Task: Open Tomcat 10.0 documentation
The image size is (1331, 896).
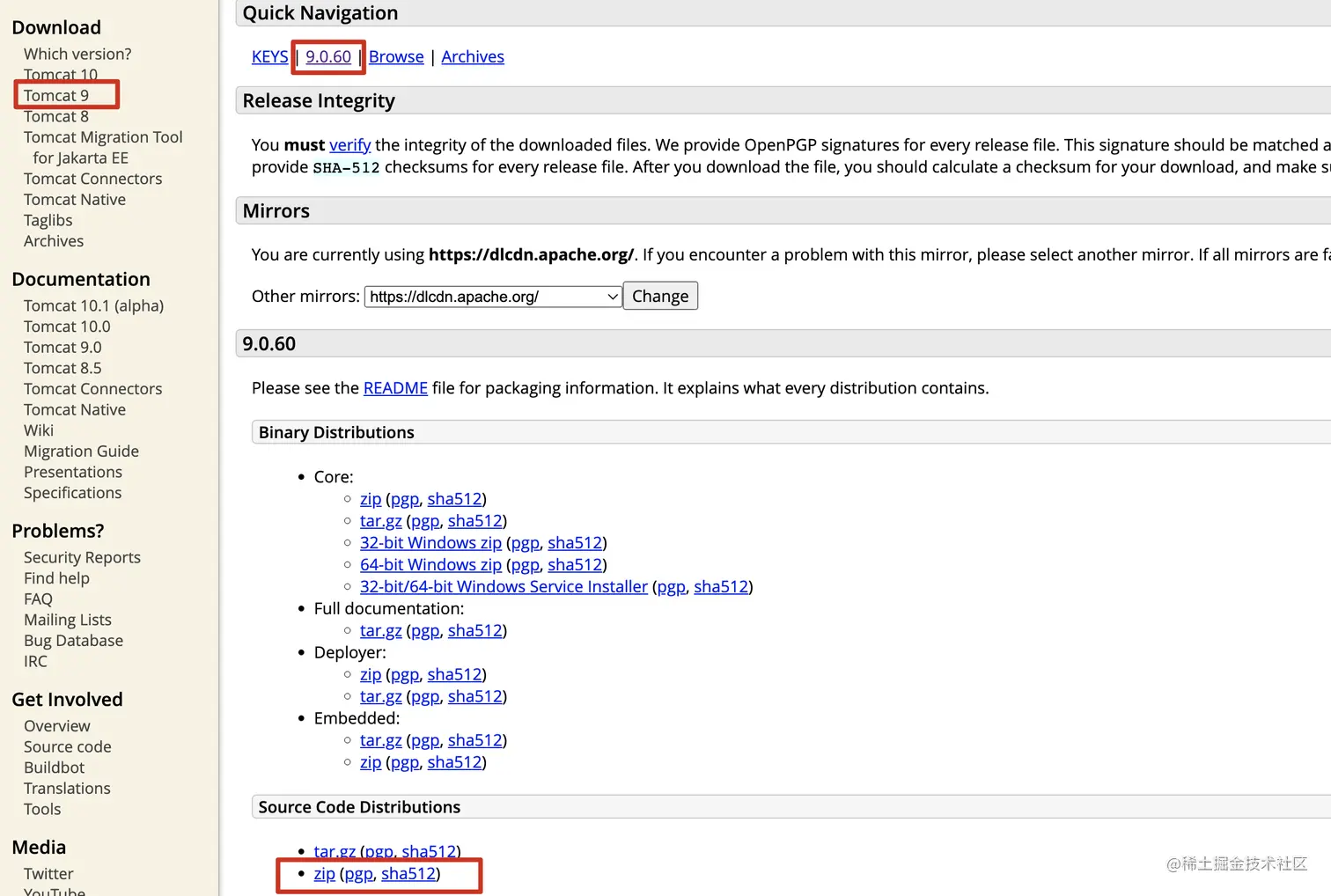Action: pos(67,327)
